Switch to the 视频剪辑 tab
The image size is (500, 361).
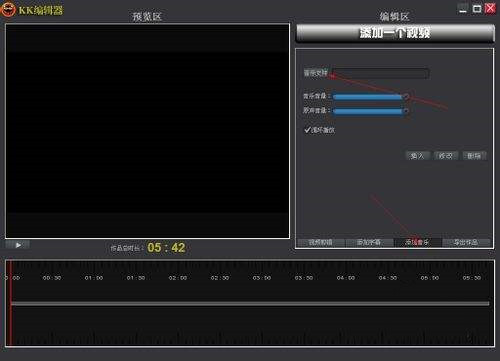(320, 242)
